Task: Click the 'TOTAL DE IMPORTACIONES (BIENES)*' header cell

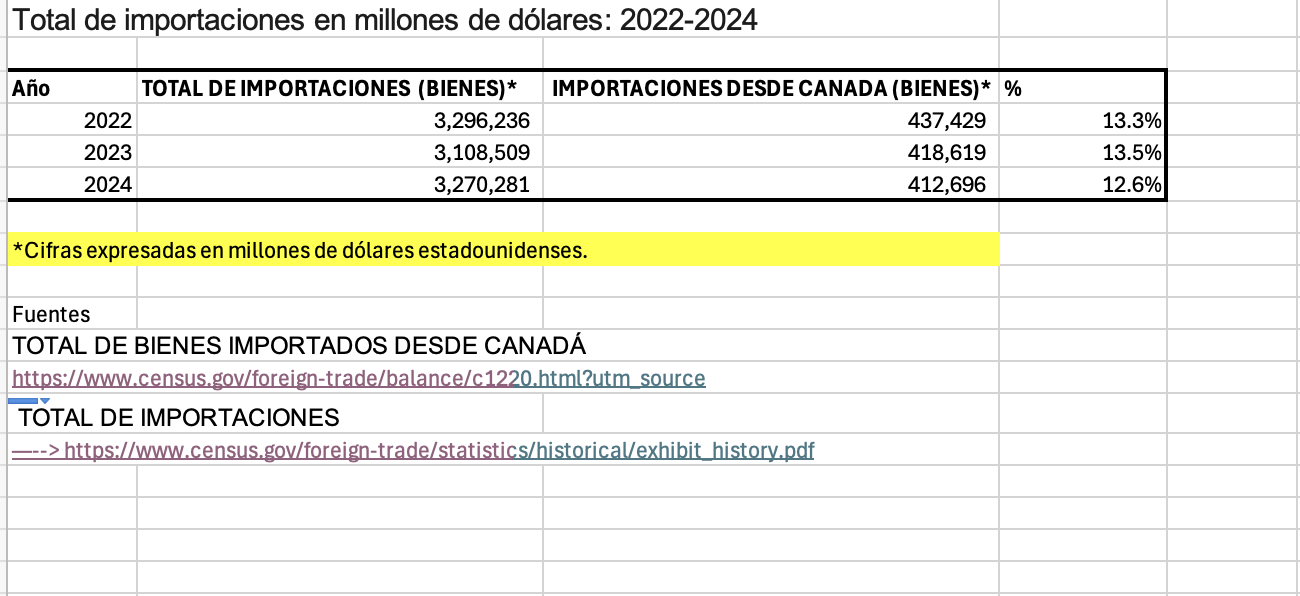Action: click(x=339, y=88)
